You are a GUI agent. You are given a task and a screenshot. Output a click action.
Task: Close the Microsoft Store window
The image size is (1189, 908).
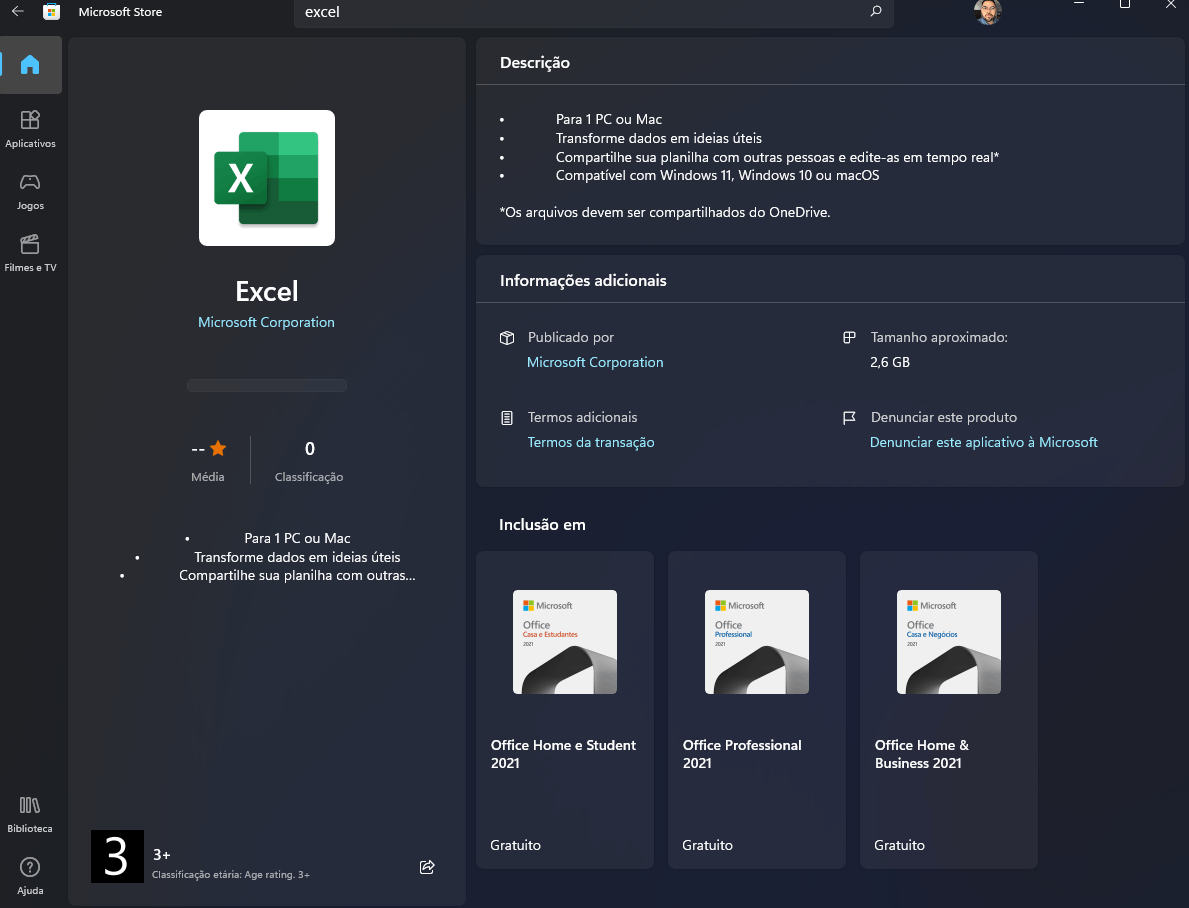click(x=1171, y=5)
